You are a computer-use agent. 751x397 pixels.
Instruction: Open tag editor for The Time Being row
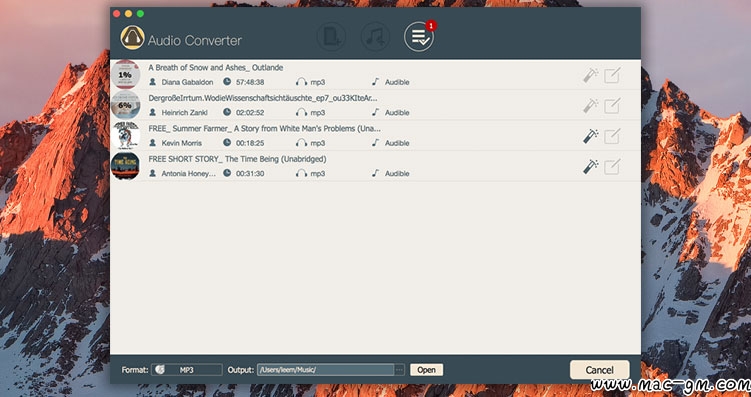click(612, 167)
